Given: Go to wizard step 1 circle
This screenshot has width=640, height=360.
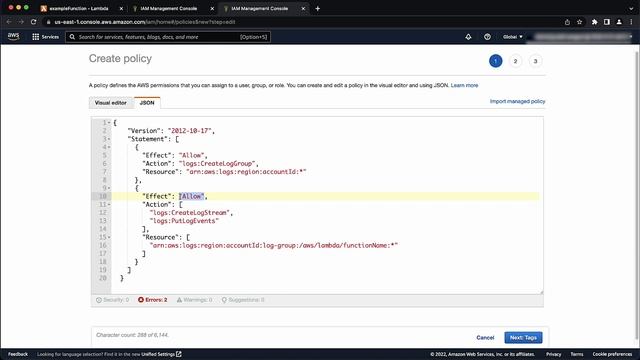Looking at the screenshot, I should [496, 61].
